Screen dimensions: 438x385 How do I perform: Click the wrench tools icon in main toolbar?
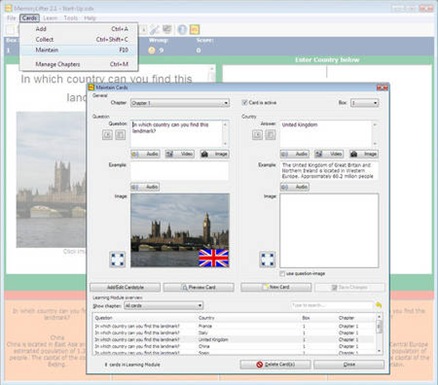(154, 30)
